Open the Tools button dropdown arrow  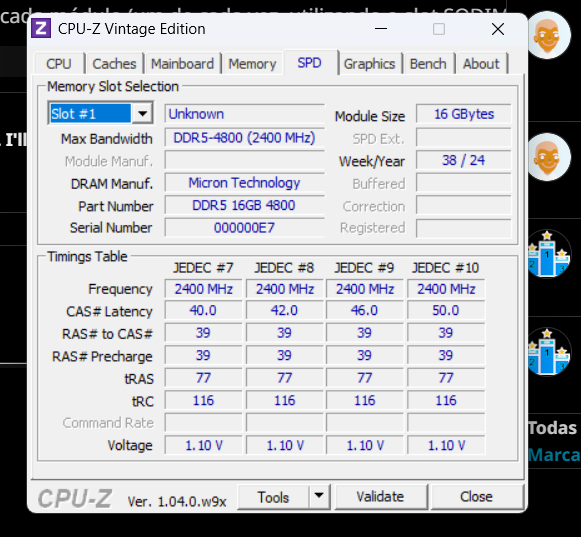coord(319,496)
